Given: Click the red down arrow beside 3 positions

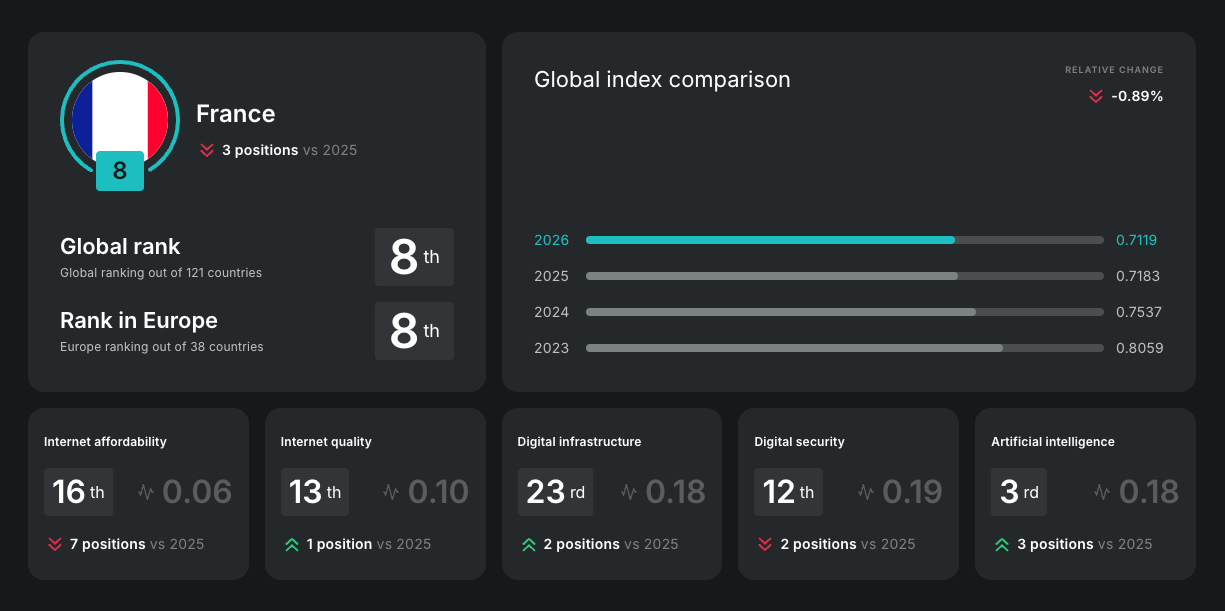Looking at the screenshot, I should 207,150.
